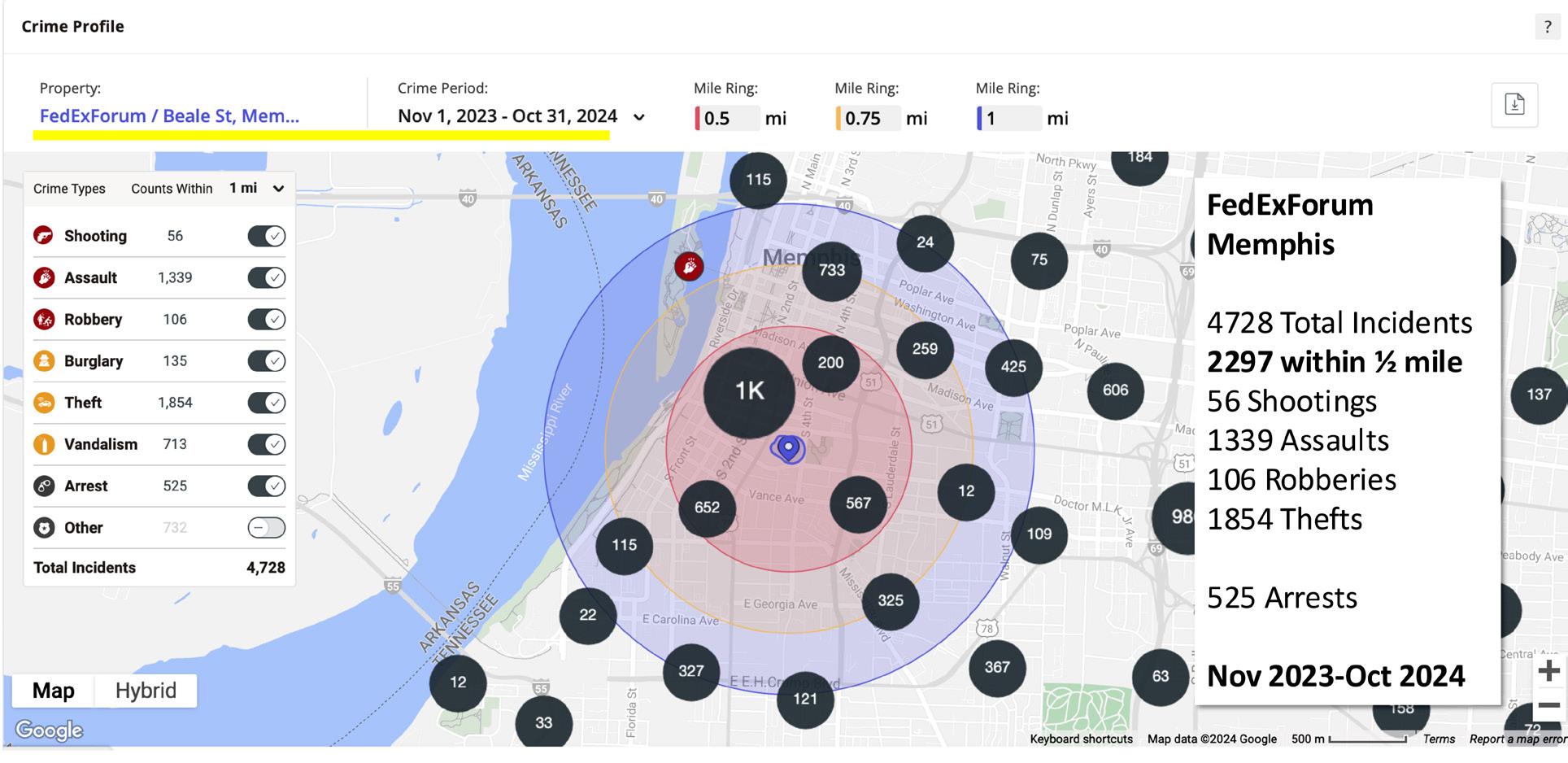Open the 652 incident cluster

[707, 508]
